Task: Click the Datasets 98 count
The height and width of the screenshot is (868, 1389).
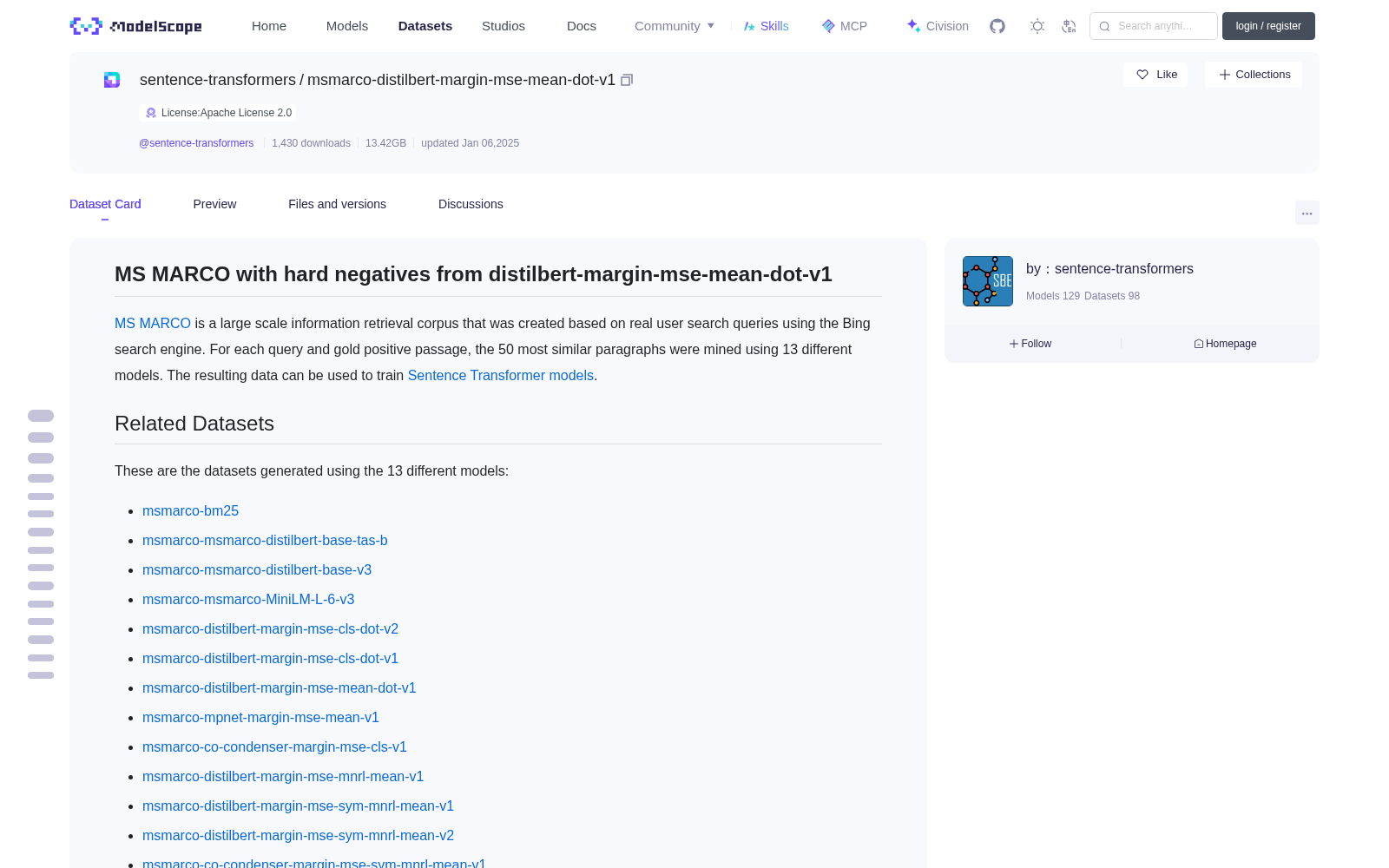Action: (1112, 296)
